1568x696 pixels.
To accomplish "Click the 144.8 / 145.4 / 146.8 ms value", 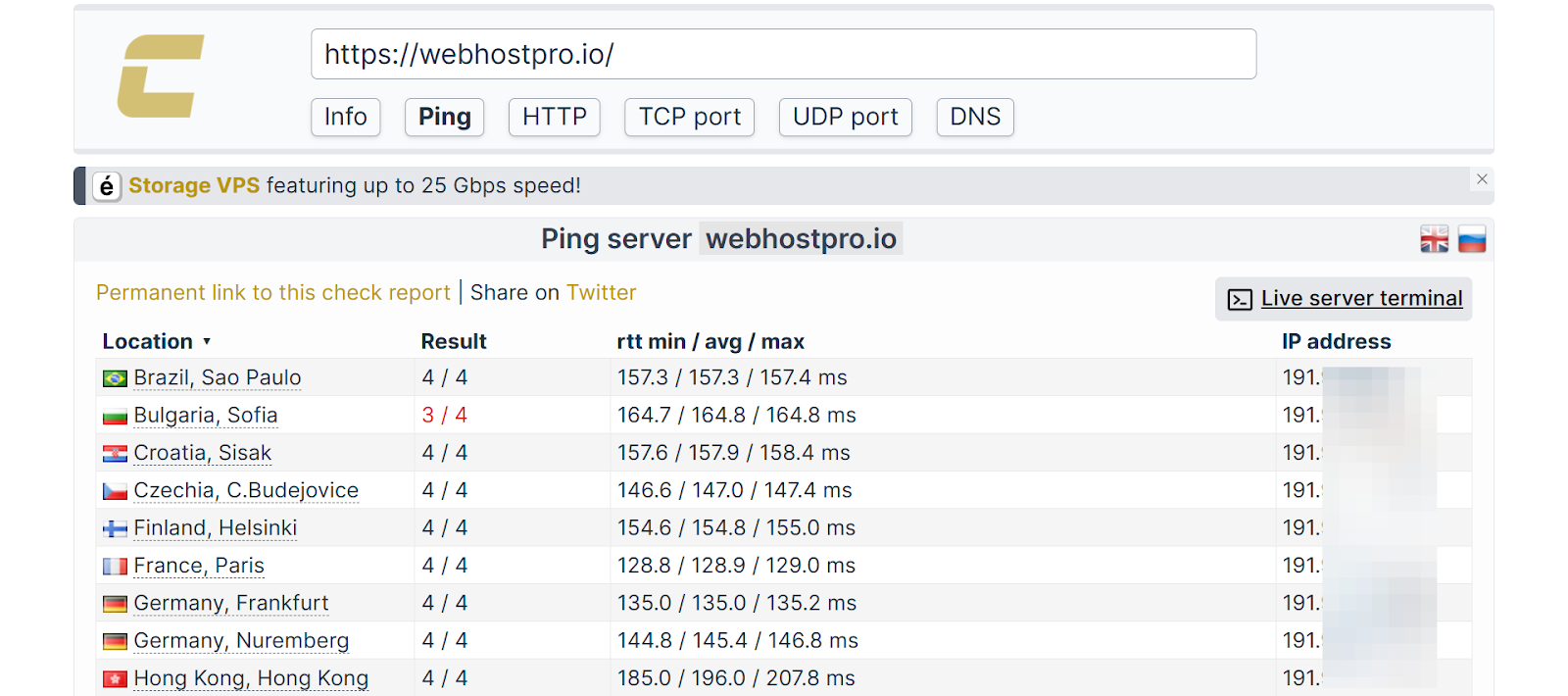I will tap(738, 640).
